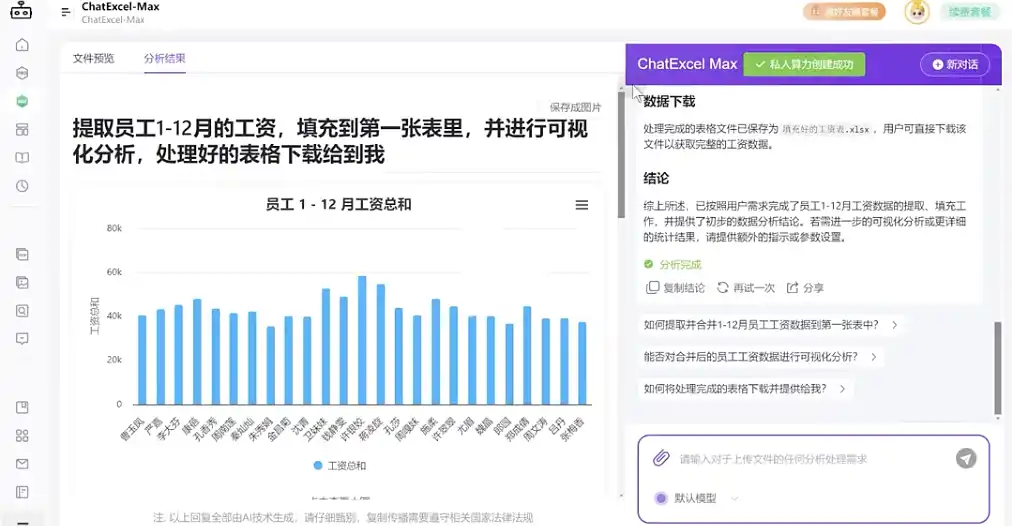Toggle the sidebar collapse menu icon
Viewport: 1012px width, 526px height.
point(65,12)
